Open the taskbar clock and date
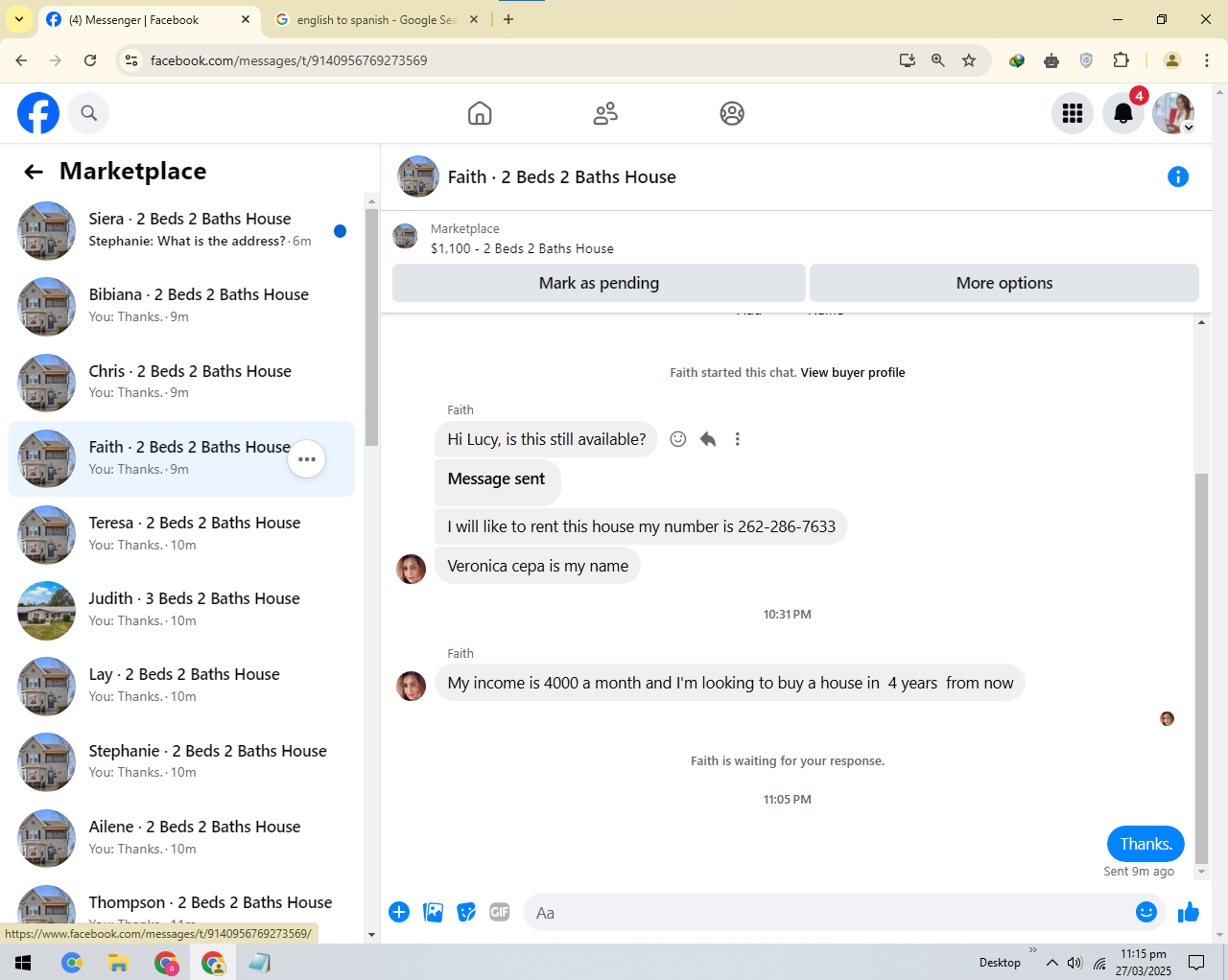Viewport: 1228px width, 980px height. click(1144, 963)
